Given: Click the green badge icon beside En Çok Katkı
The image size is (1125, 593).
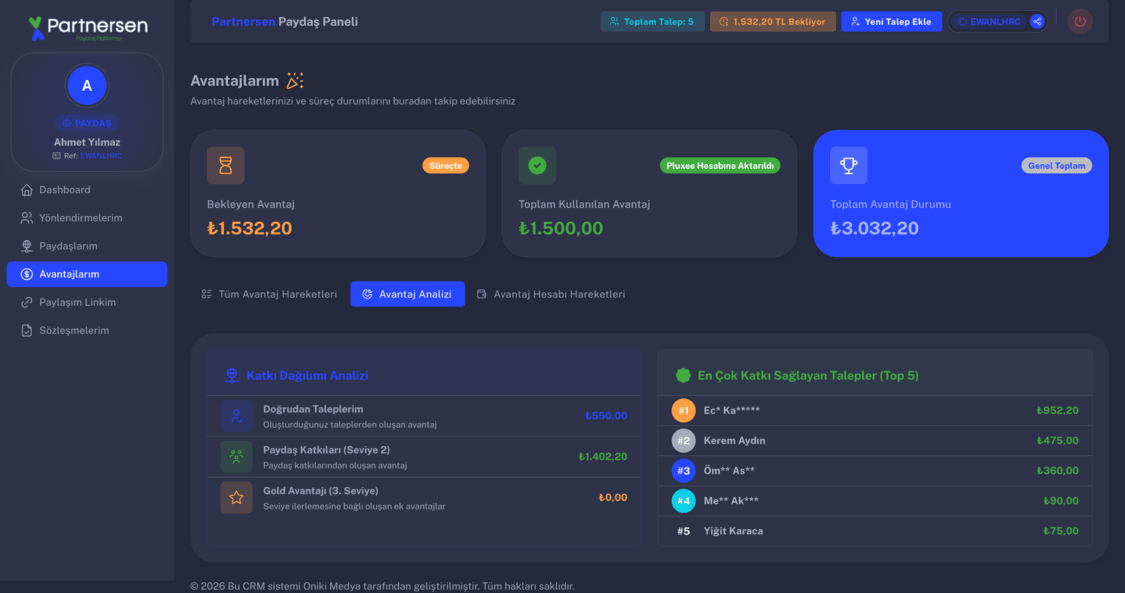Looking at the screenshot, I should 683,375.
